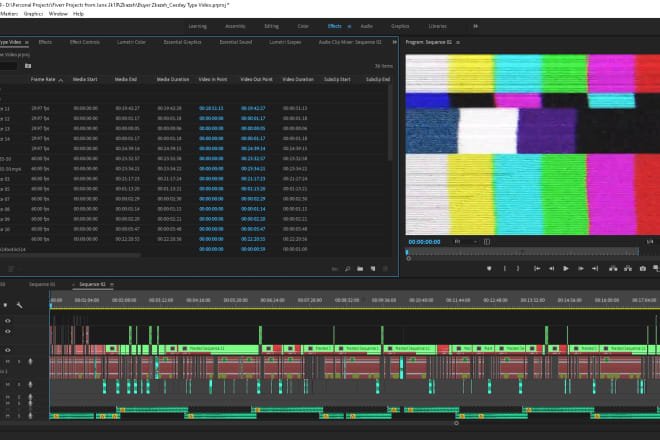Click the timeline horizontal zoom handle at the bottom
Screen dimensions: 660x440
pos(456,423)
